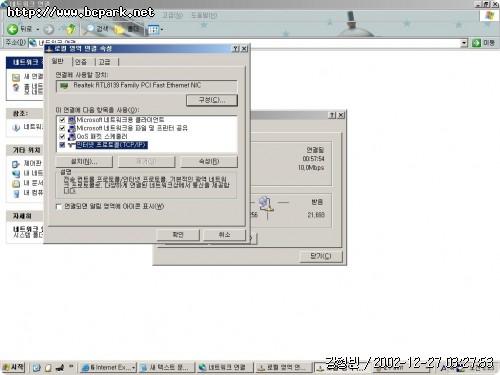Click the green Back arrow toolbar icon
The image size is (500, 375).
[x=12, y=29]
